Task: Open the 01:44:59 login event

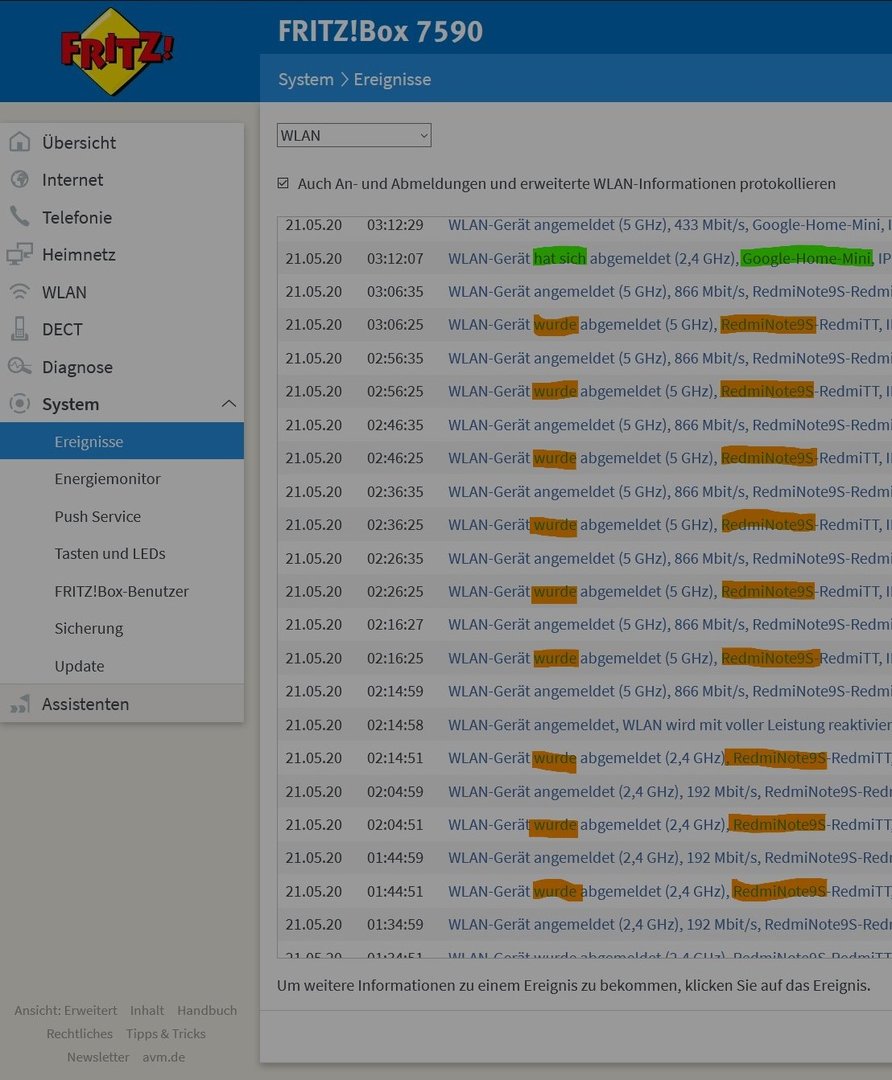Action: click(585, 858)
